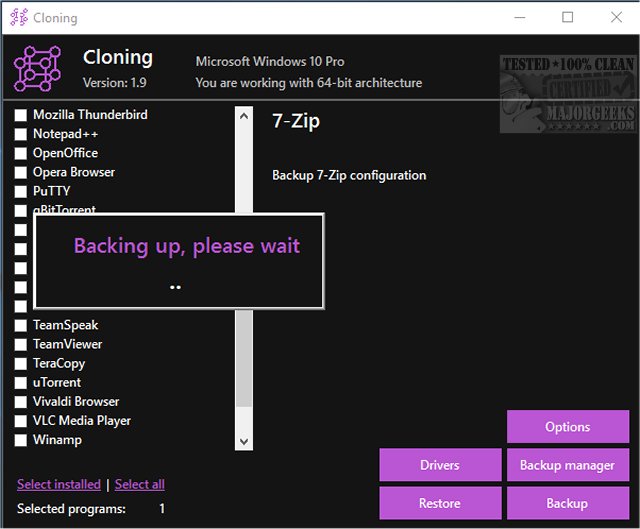
Task: Check the Notepad++ checkbox
Action: click(21, 134)
